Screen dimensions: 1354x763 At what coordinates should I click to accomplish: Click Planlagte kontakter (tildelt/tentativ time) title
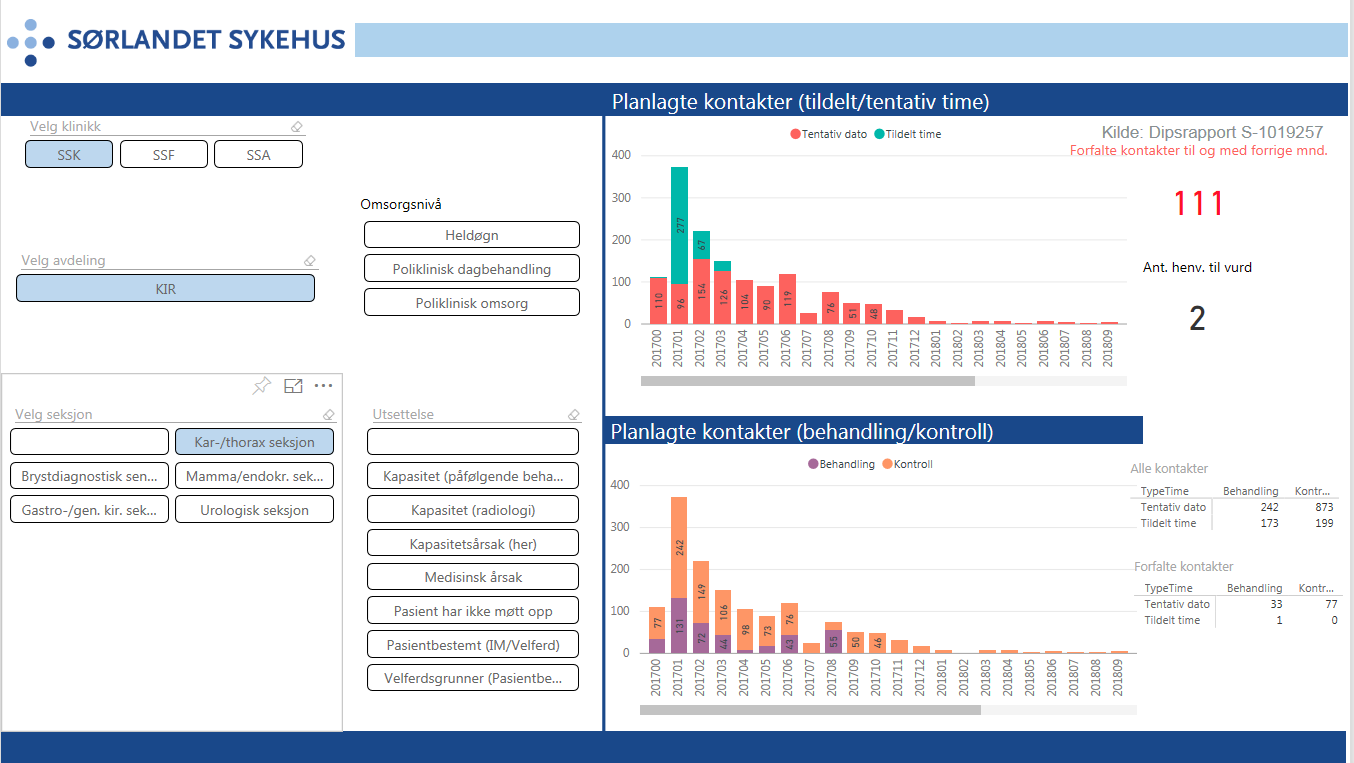click(x=800, y=101)
